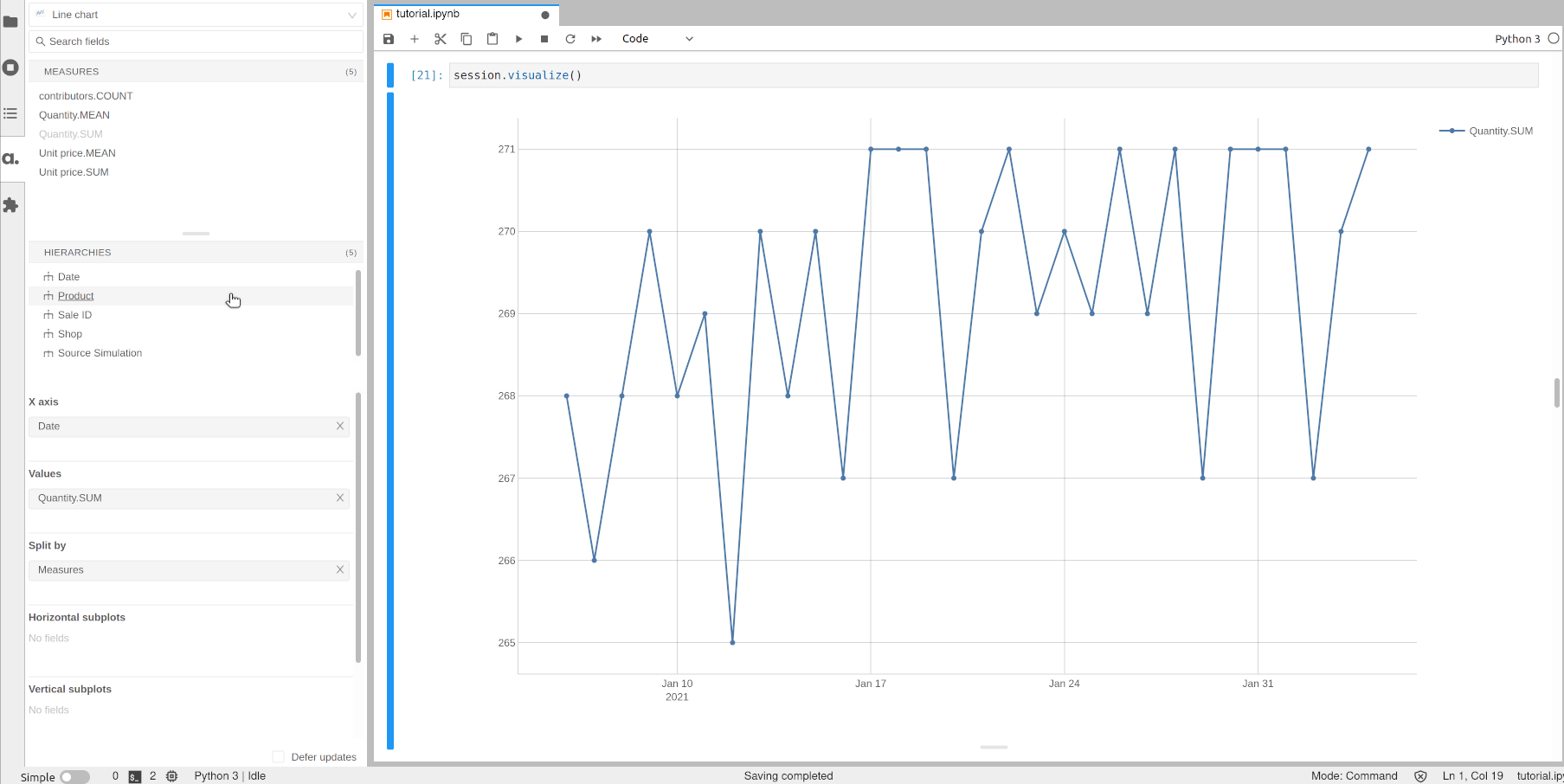Save the notebook with the disk icon

pos(389,39)
